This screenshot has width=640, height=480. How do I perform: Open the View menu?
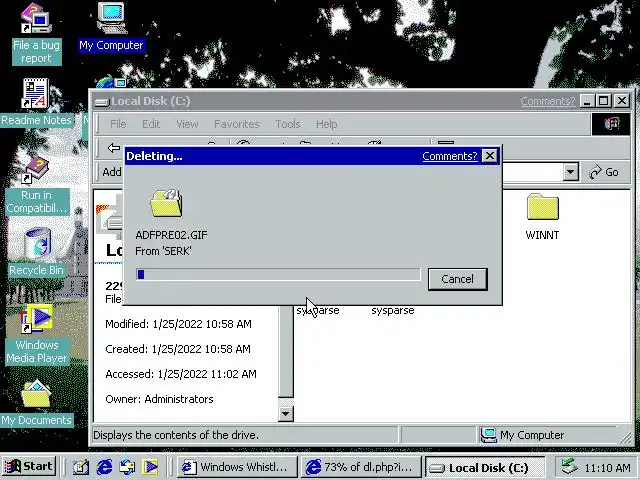187,124
